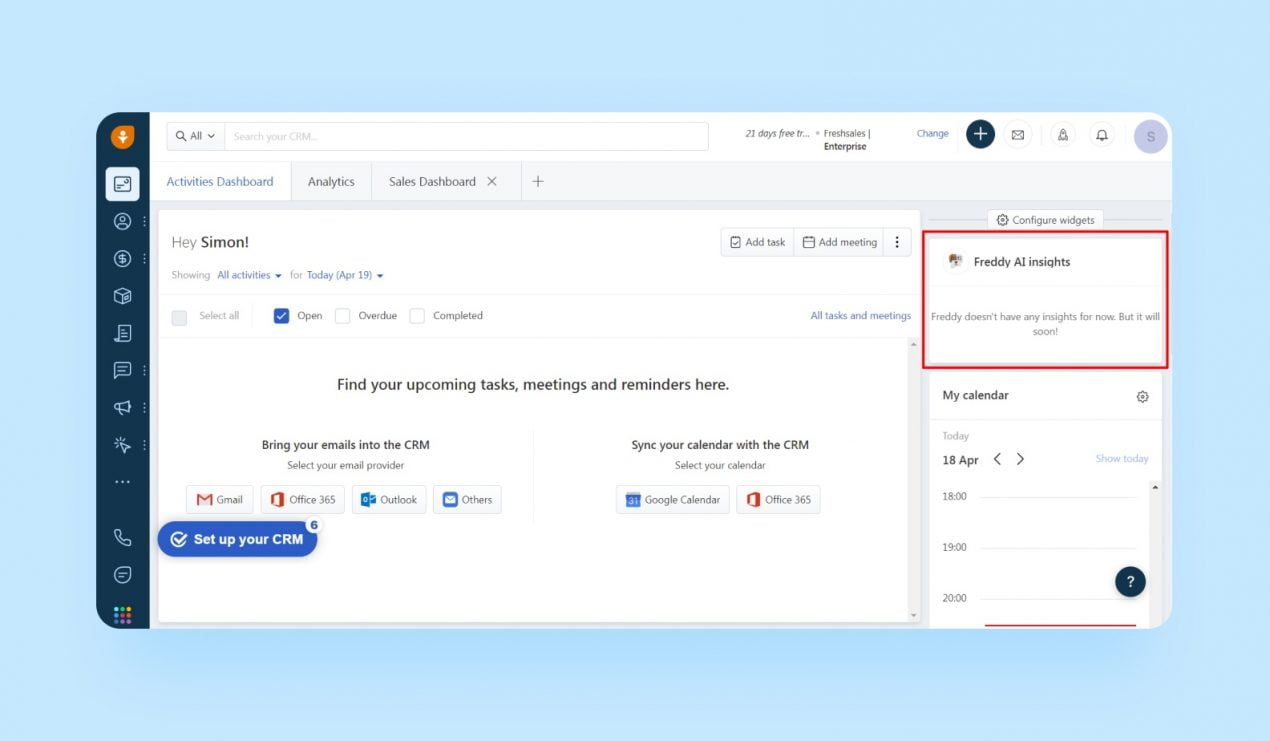Switch to Activities Dashboard tab
Screen dimensions: 1270x741
[x=220, y=182]
